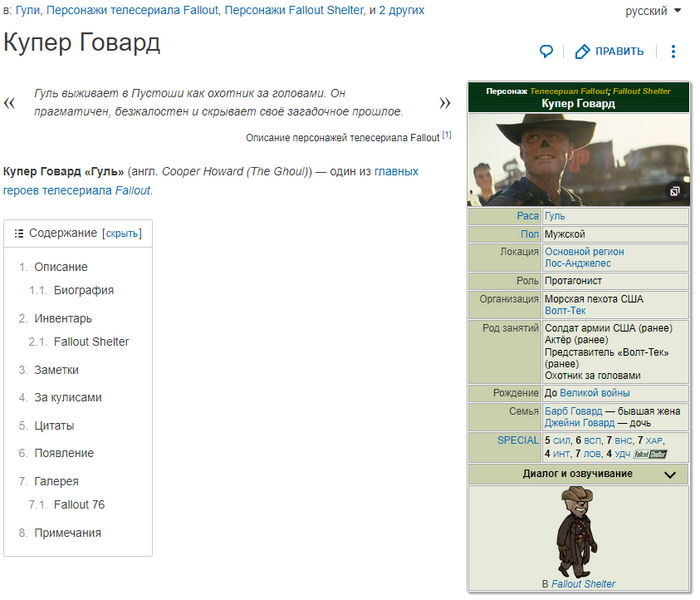This screenshot has width=700, height=600.
Task: Expand the Диалог и озвучивание section
Action: (x=578, y=474)
